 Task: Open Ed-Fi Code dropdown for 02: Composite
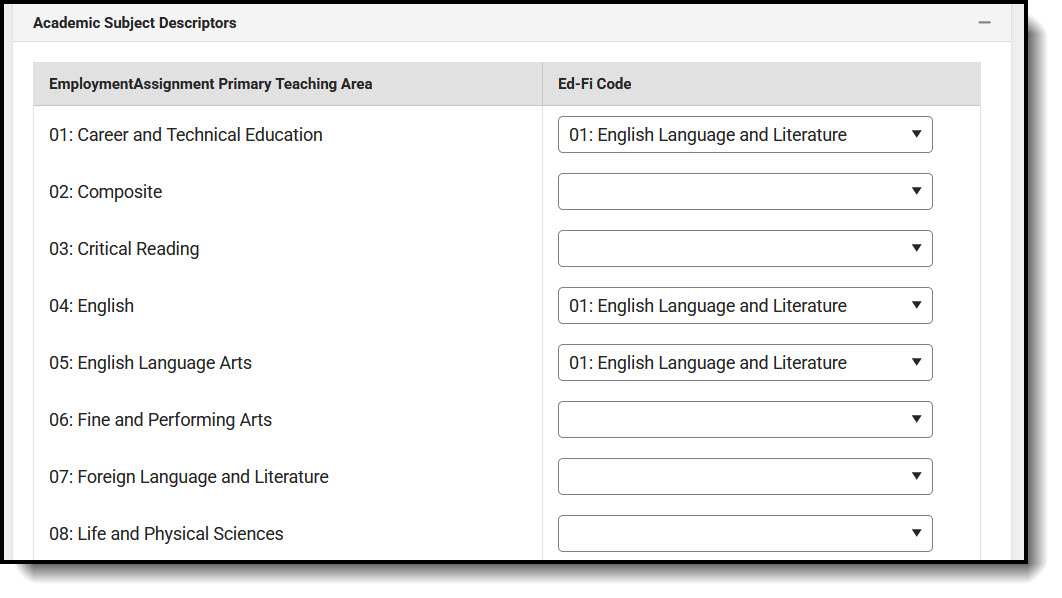point(744,192)
